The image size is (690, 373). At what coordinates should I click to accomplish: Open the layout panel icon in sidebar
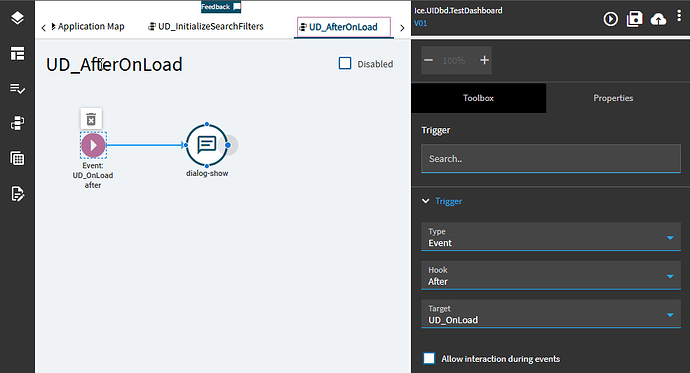pyautogui.click(x=17, y=54)
